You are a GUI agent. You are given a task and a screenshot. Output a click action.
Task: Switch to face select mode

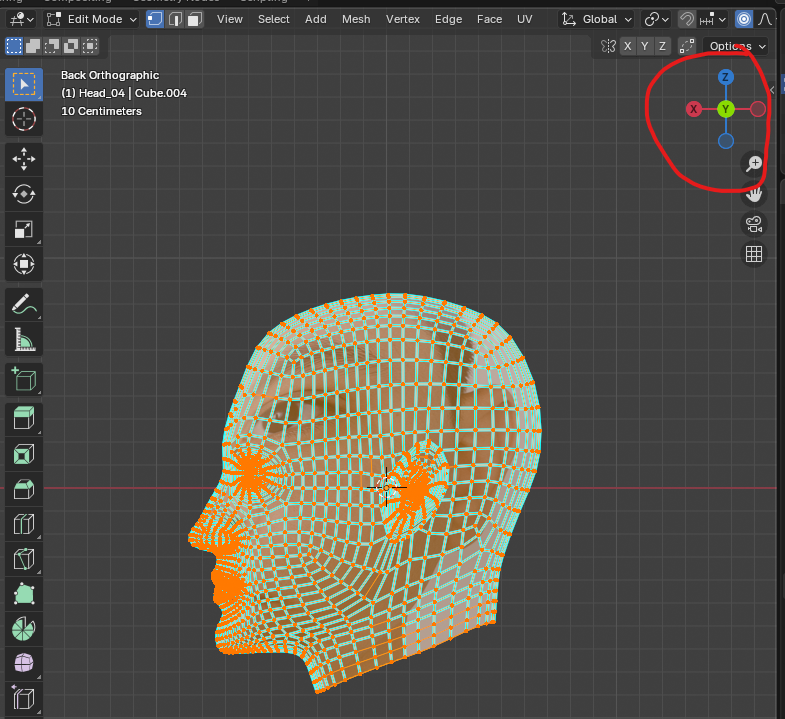click(195, 19)
